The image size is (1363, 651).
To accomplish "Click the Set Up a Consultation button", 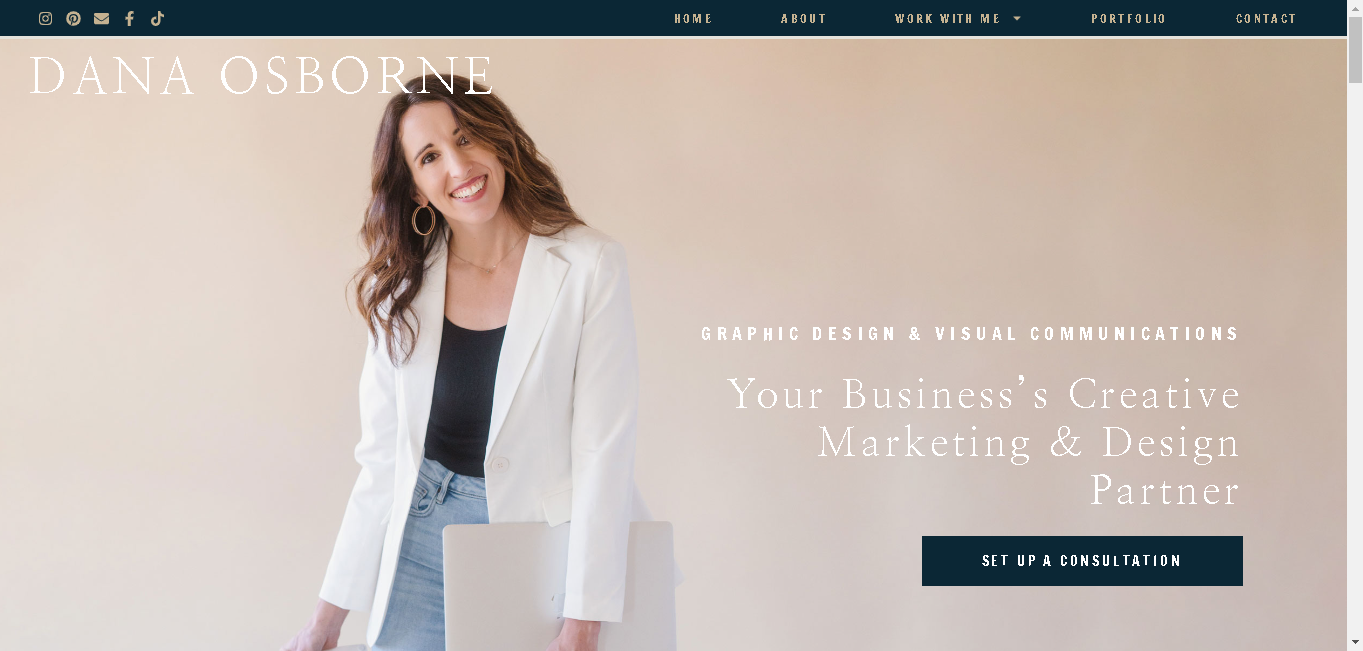I will (x=1082, y=561).
